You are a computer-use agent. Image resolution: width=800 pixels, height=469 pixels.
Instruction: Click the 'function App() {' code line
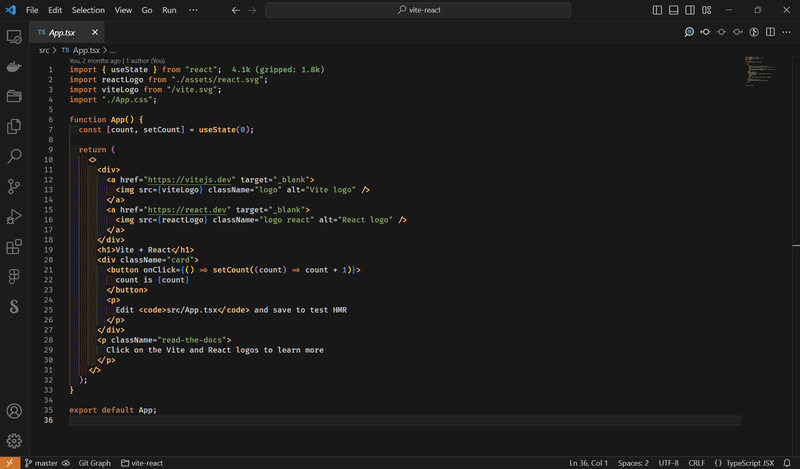tap(106, 119)
